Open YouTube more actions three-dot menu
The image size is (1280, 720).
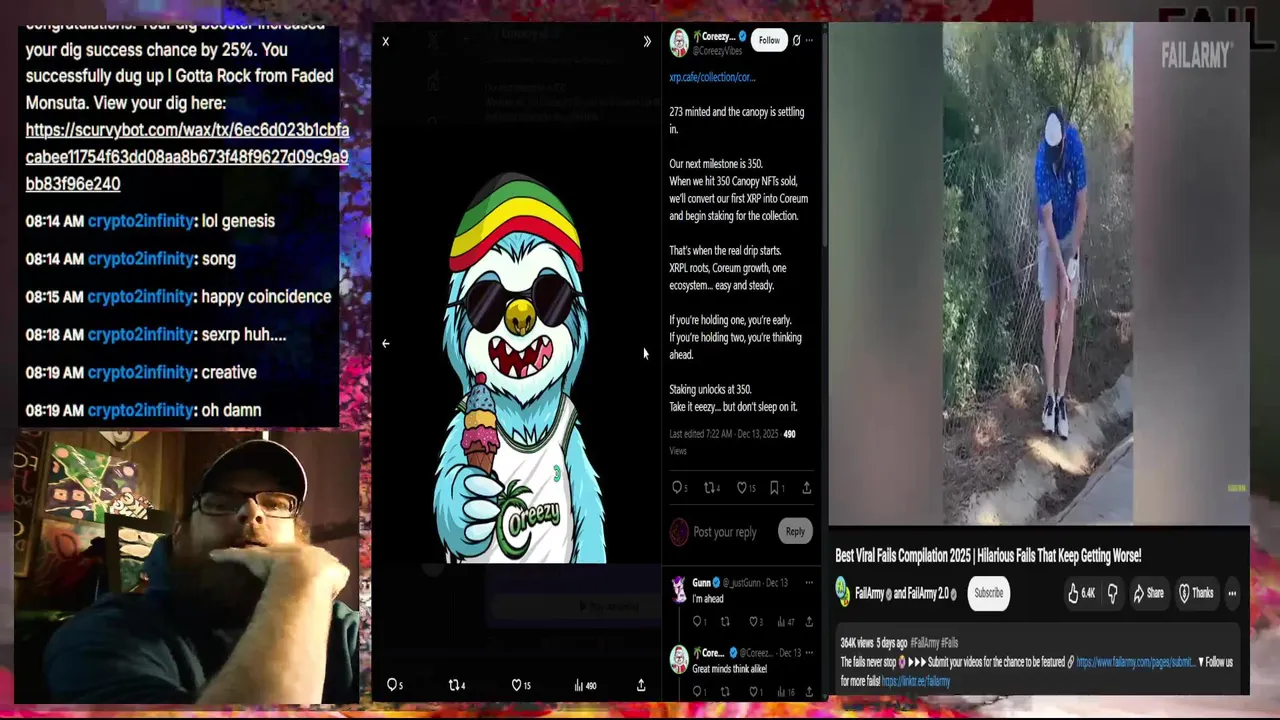coord(1232,593)
